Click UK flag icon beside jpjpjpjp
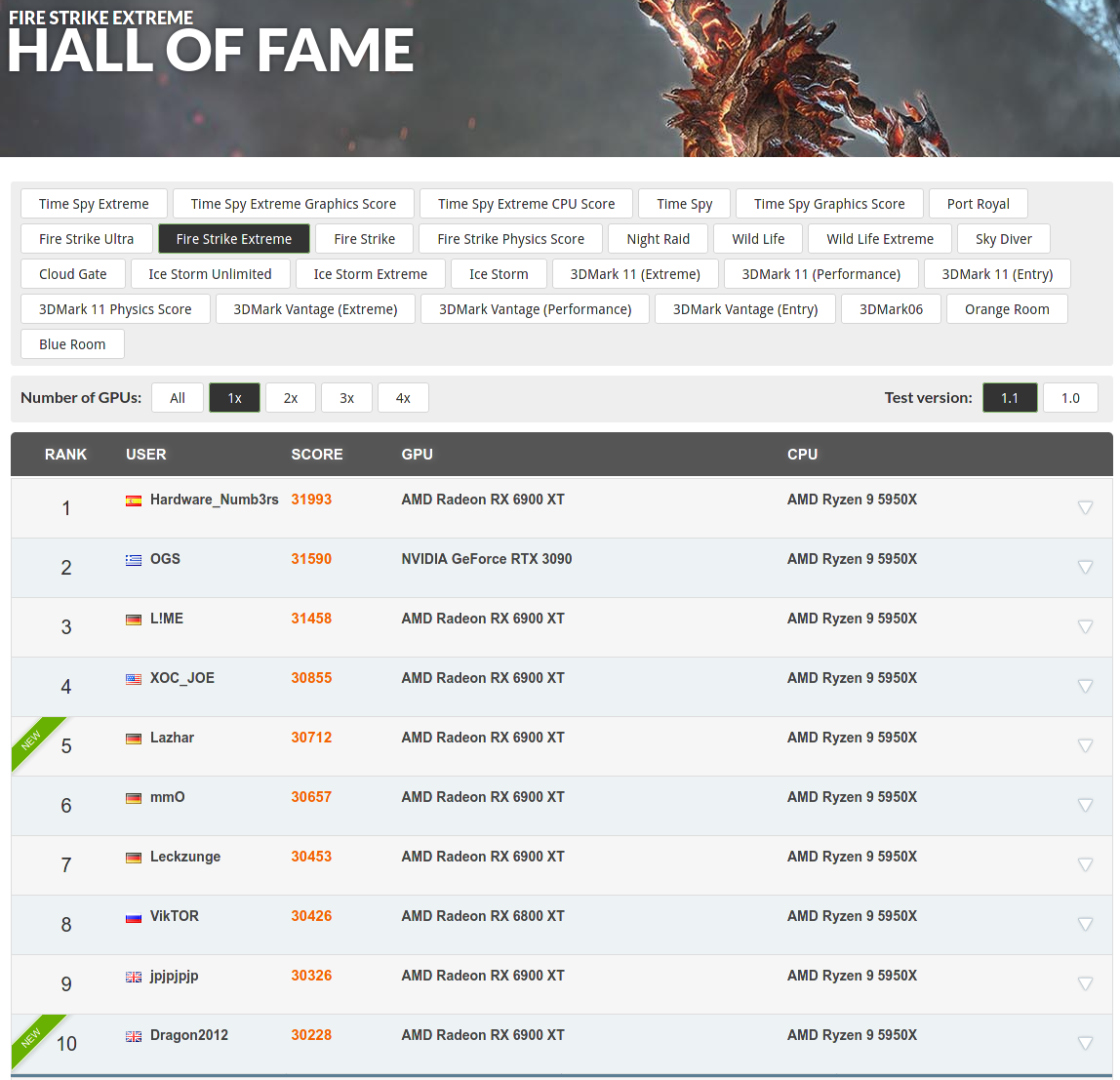The height and width of the screenshot is (1080, 1120). click(134, 977)
